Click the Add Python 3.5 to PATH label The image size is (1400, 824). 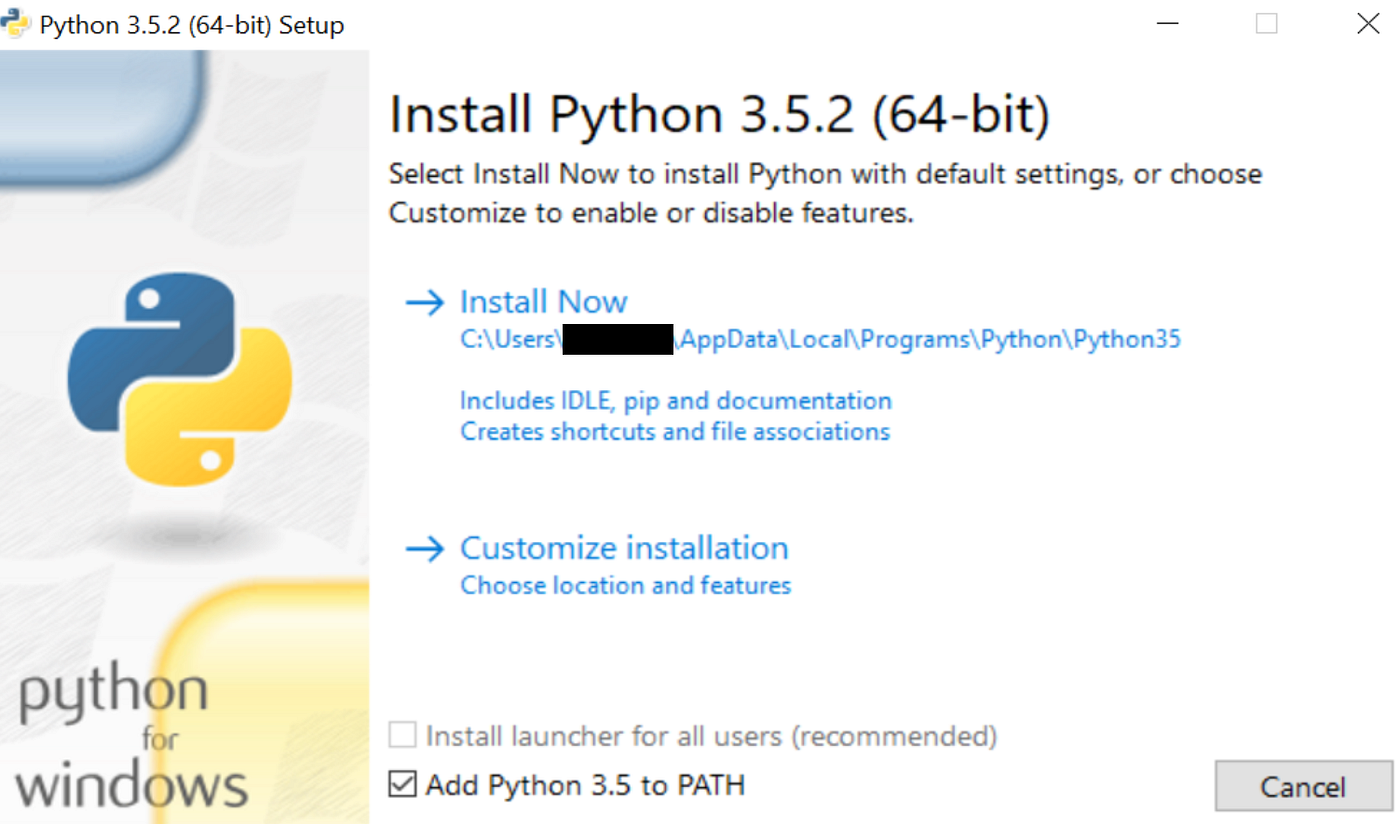coord(586,785)
